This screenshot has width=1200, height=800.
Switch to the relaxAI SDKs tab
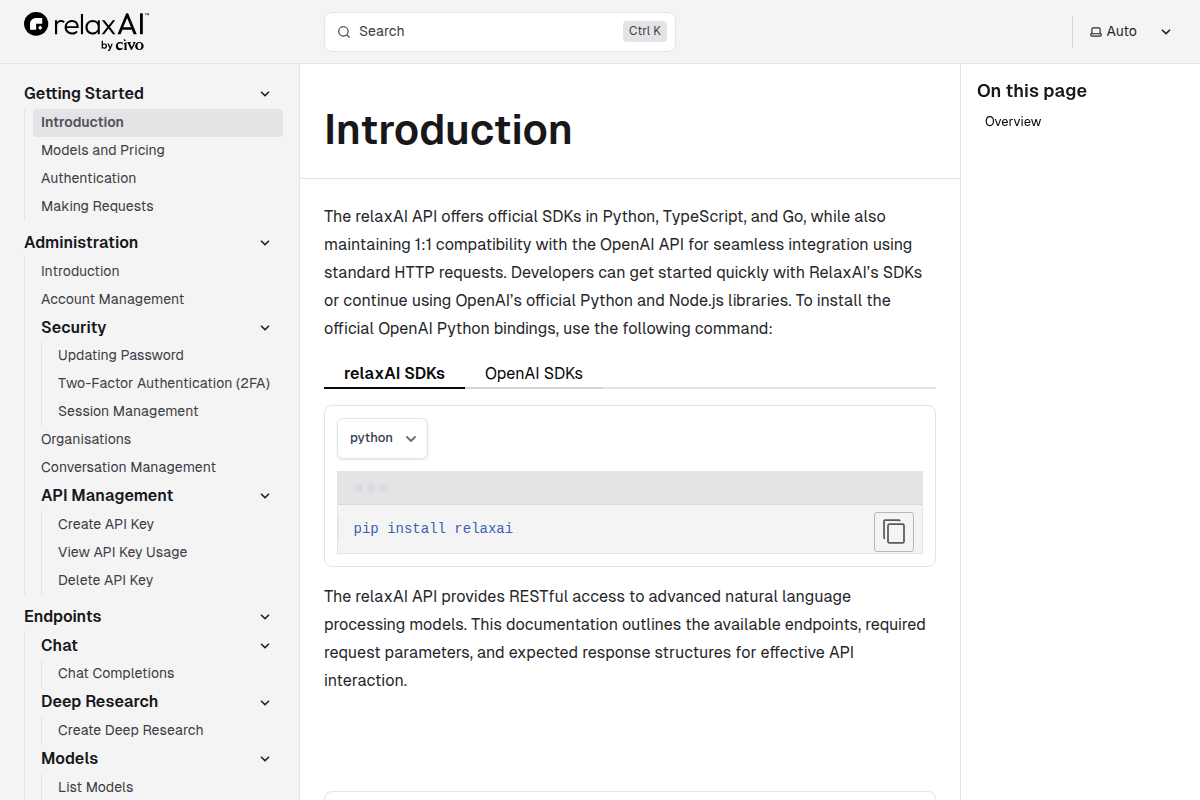coord(394,373)
